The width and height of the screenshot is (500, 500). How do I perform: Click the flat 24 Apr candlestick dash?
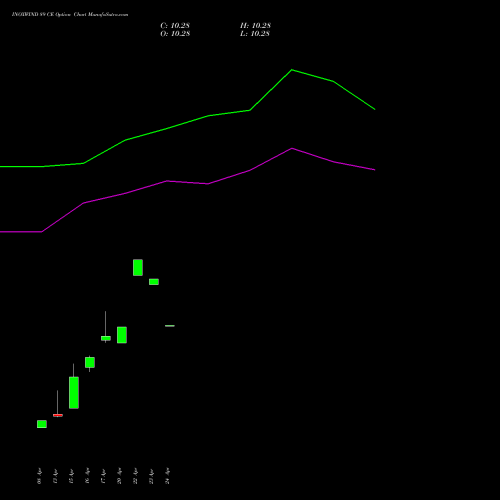(170, 326)
